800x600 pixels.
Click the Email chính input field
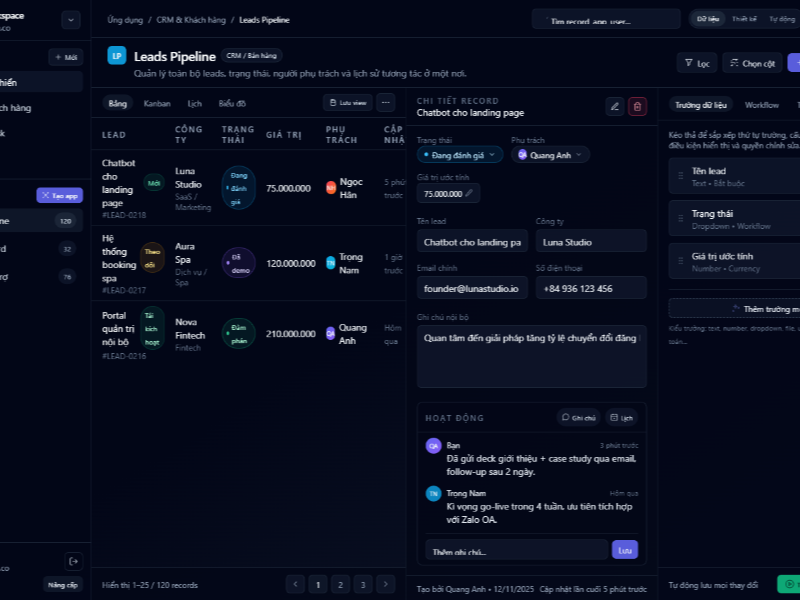pyautogui.click(x=471, y=289)
